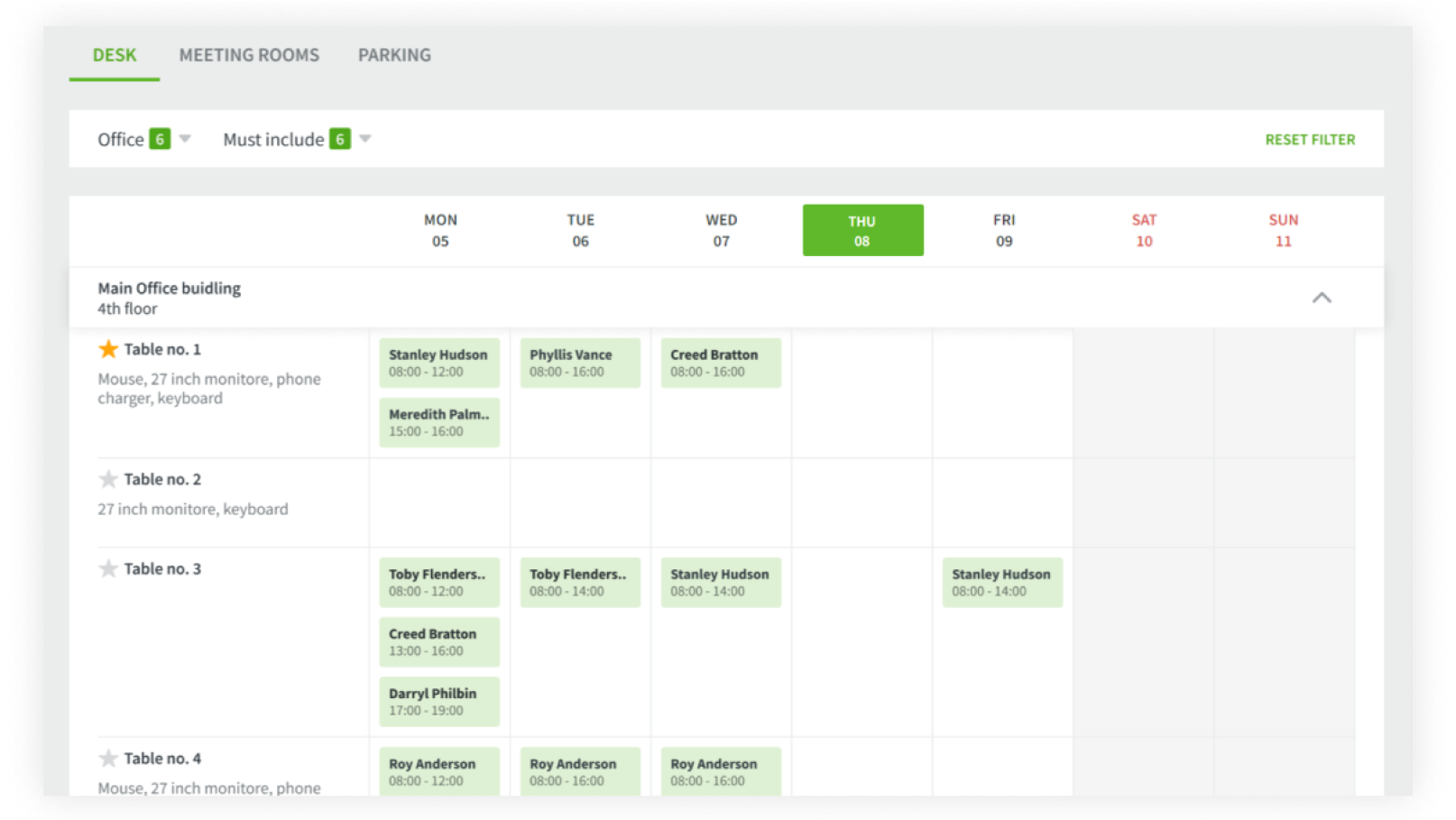This screenshot has width=1456, height=820.
Task: Open Stanley Hudson's Monday booking on Table no. 1
Action: pos(439,363)
